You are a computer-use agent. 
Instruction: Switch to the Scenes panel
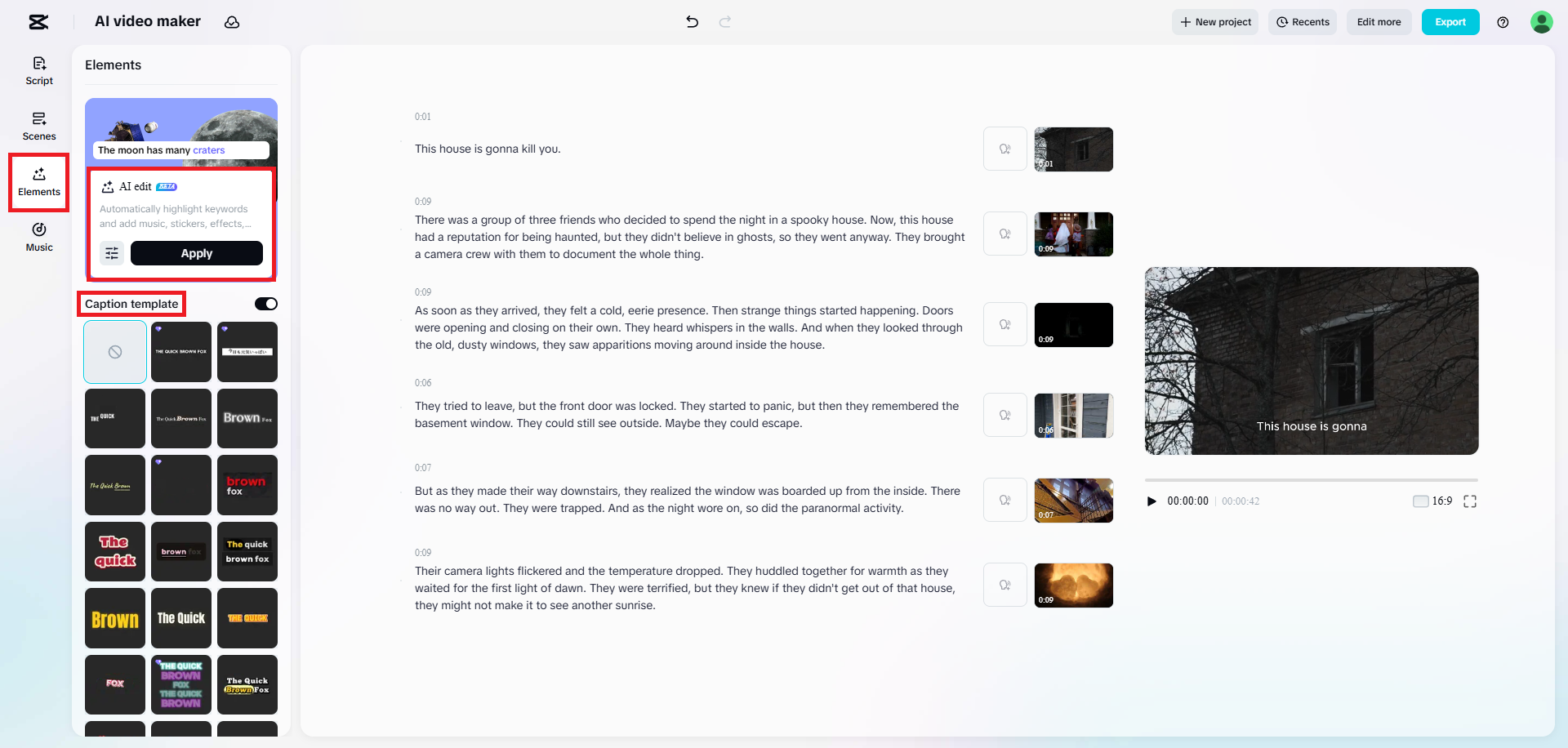coord(38,126)
